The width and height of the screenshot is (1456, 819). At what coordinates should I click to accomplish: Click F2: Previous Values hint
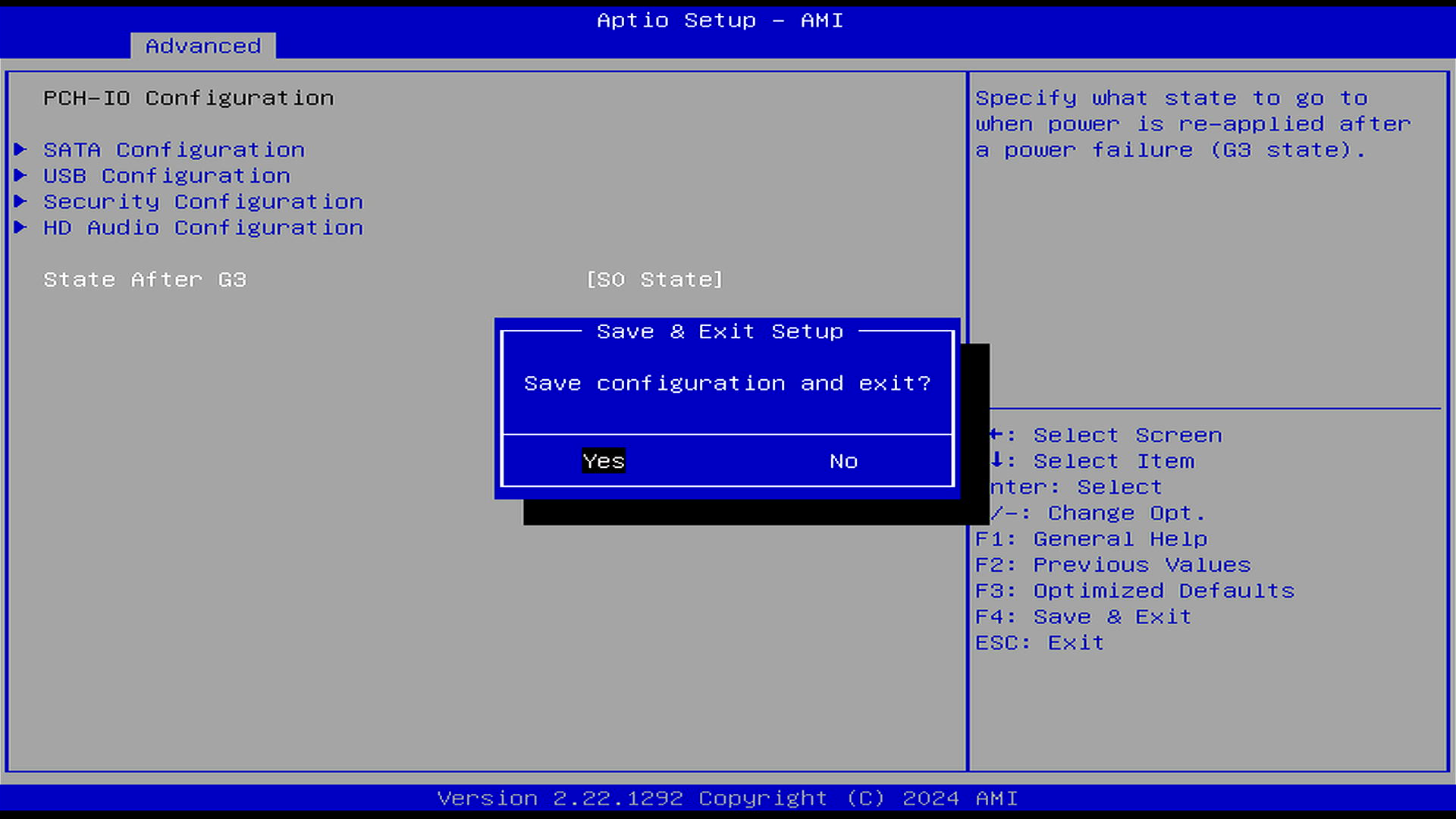coord(1112,565)
